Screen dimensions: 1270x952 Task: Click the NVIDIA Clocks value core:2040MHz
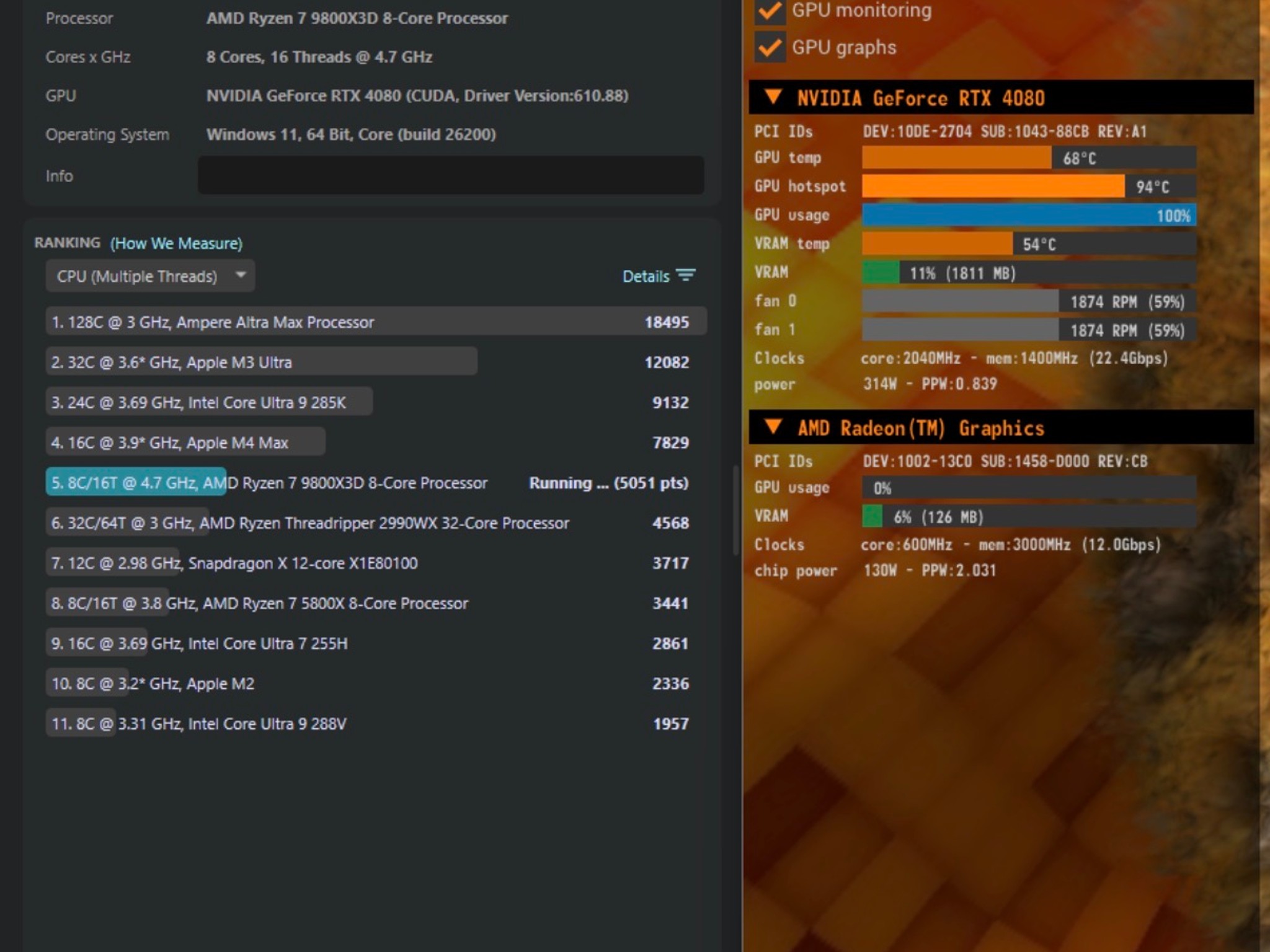pyautogui.click(x=1015, y=358)
